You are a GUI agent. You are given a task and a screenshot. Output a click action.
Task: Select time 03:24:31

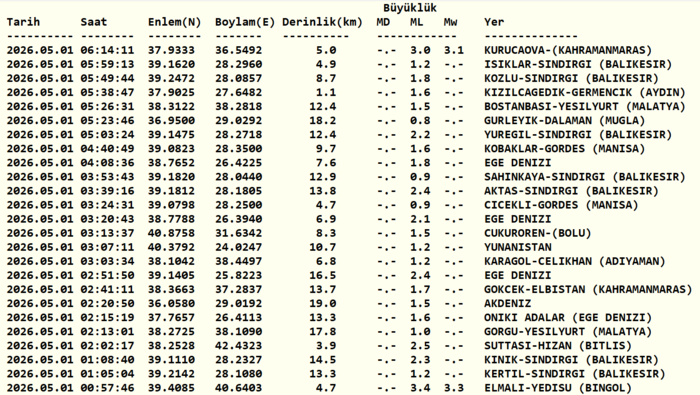point(107,205)
